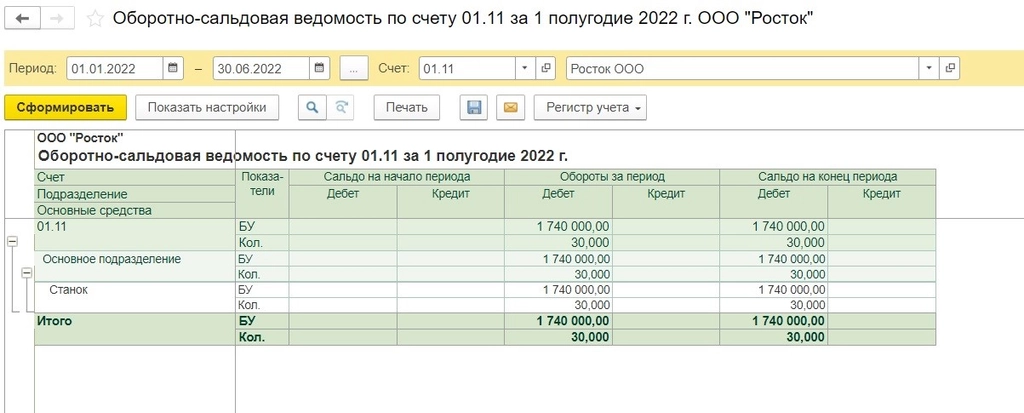
Task: Open account 01.11 selection form icon
Action: click(546, 69)
